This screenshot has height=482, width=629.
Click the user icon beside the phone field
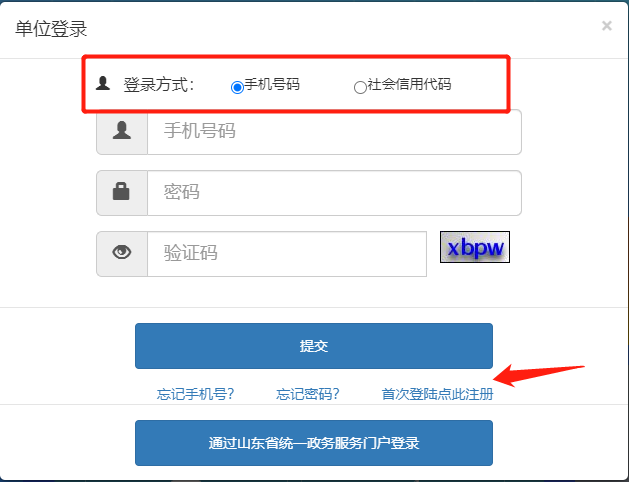[x=122, y=132]
